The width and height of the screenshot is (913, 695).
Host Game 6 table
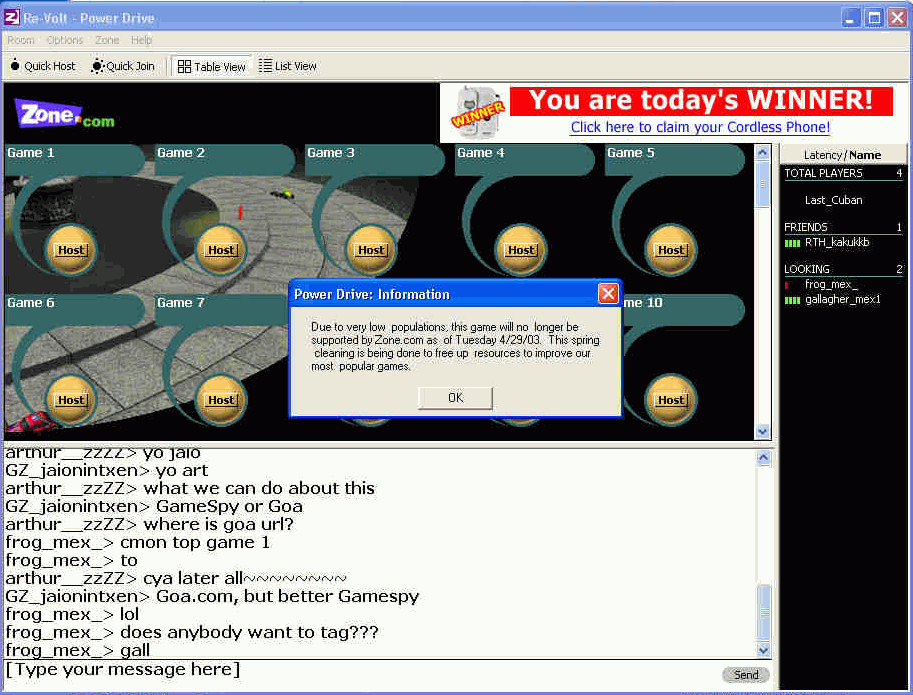click(x=71, y=400)
